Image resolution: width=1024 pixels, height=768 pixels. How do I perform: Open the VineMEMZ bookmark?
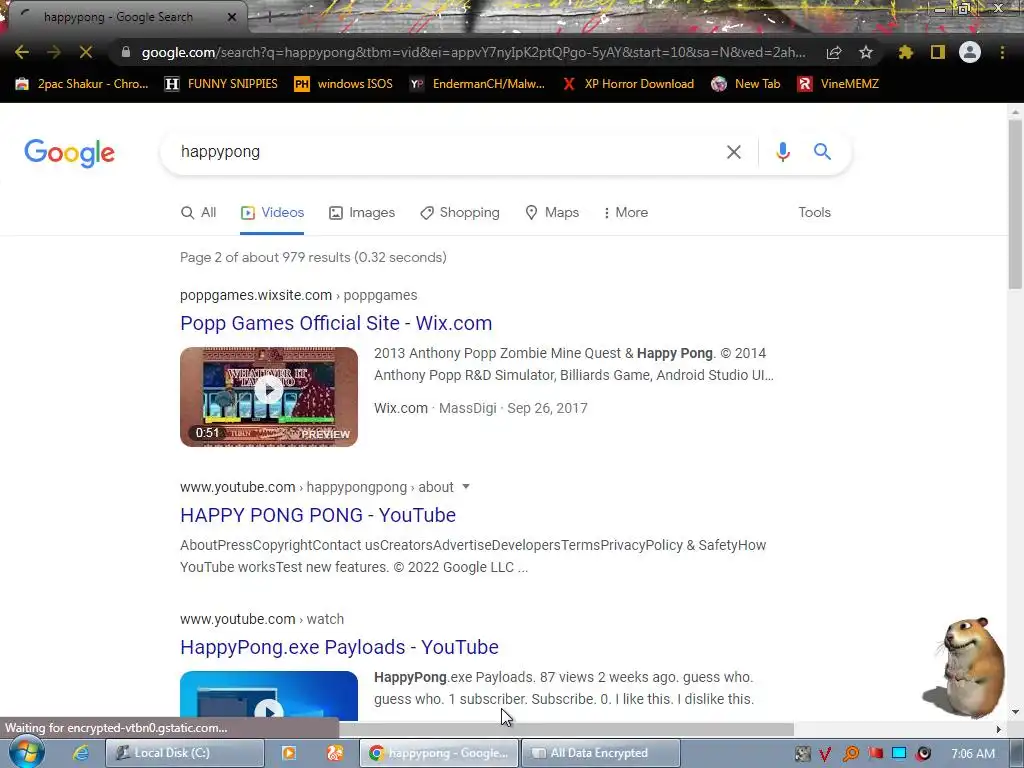[x=838, y=84]
